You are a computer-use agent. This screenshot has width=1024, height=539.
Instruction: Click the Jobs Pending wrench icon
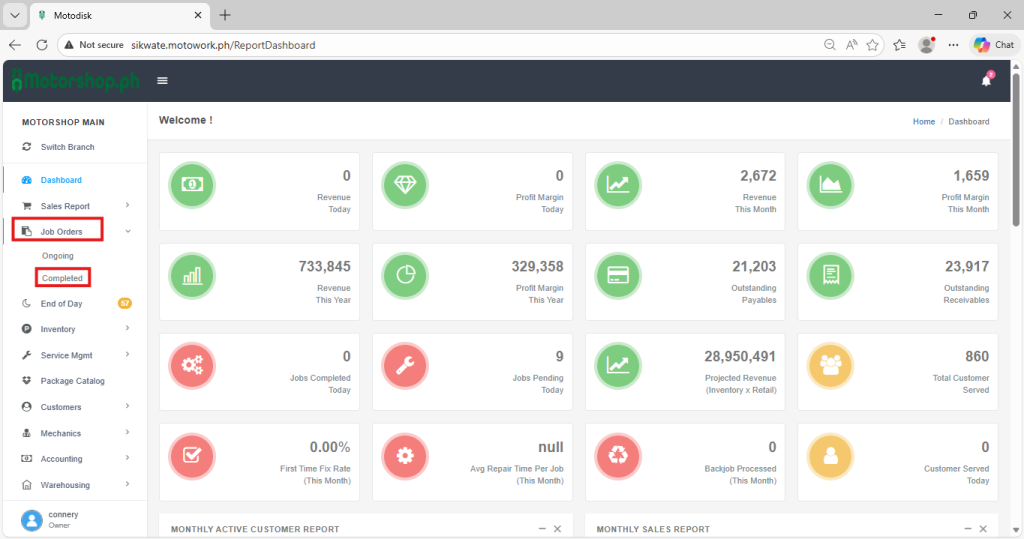[404, 366]
